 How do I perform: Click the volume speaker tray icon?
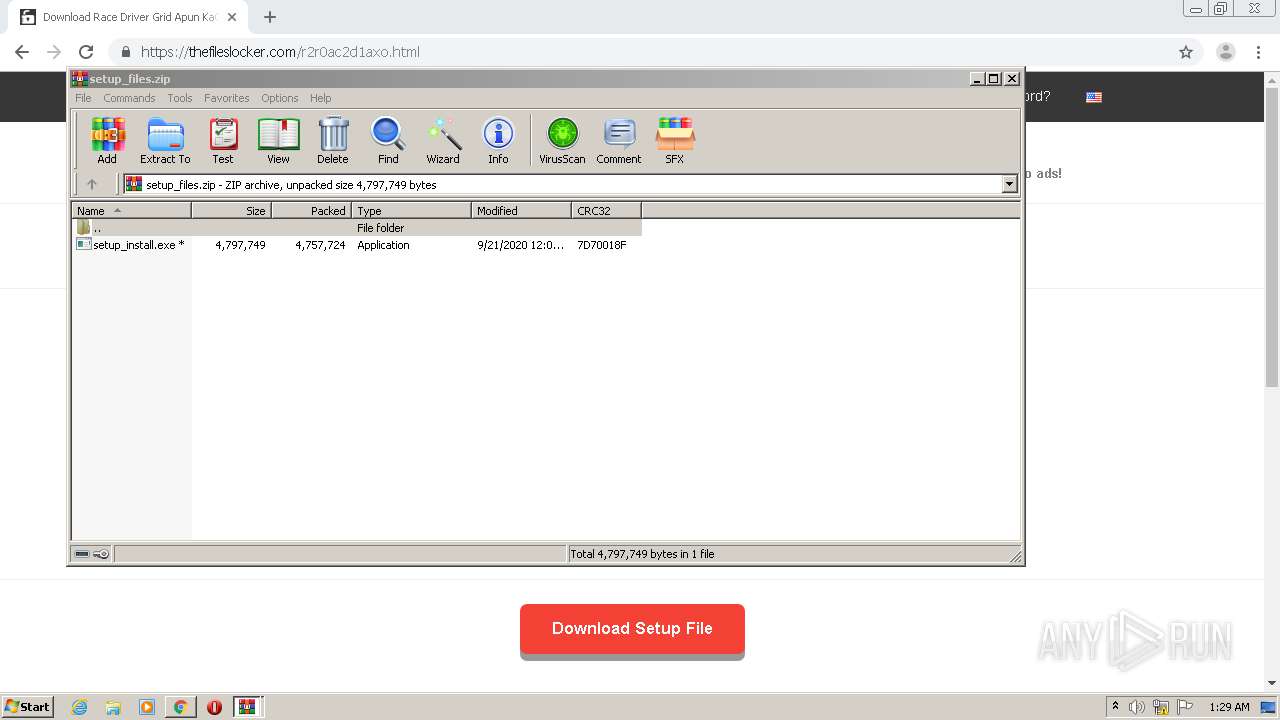[1137, 707]
